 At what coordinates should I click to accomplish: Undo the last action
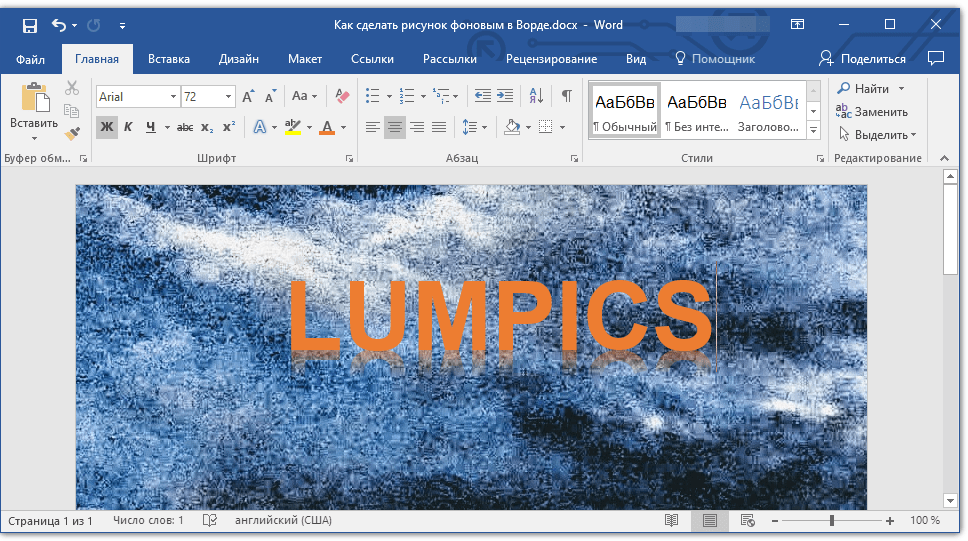click(x=59, y=25)
